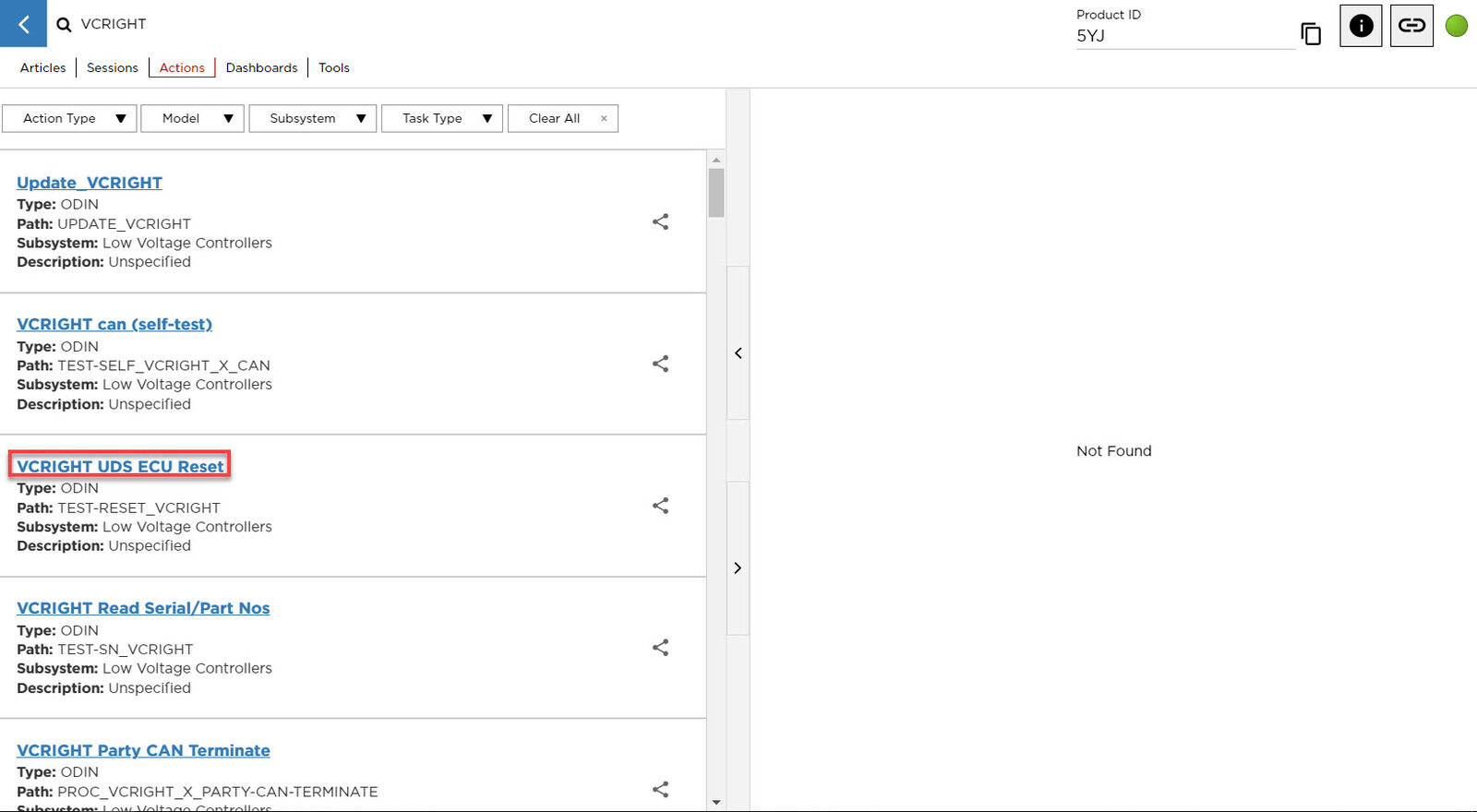Share the VCRIGHT can (self-test) action
1477x812 pixels.
660,364
